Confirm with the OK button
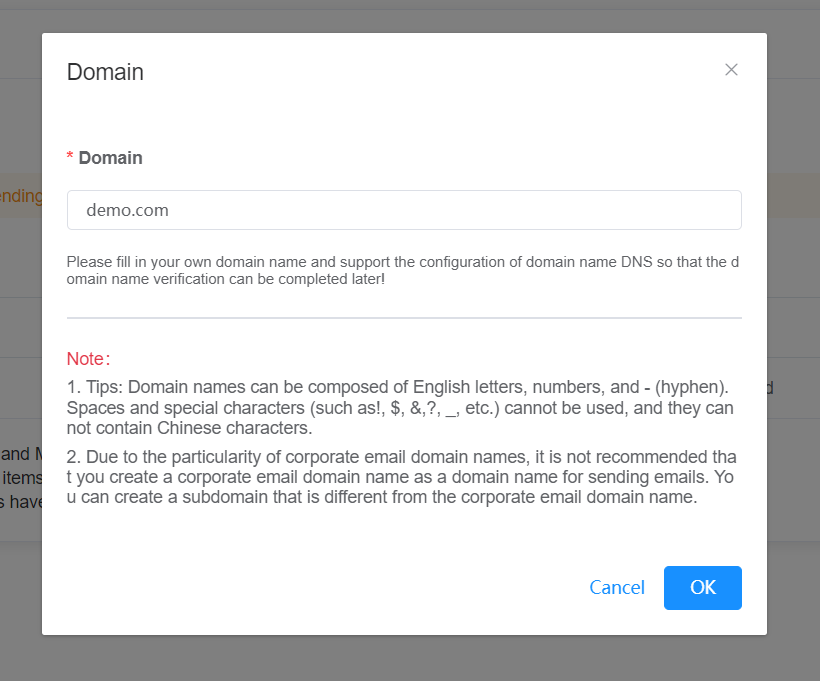The width and height of the screenshot is (820, 681). click(702, 587)
